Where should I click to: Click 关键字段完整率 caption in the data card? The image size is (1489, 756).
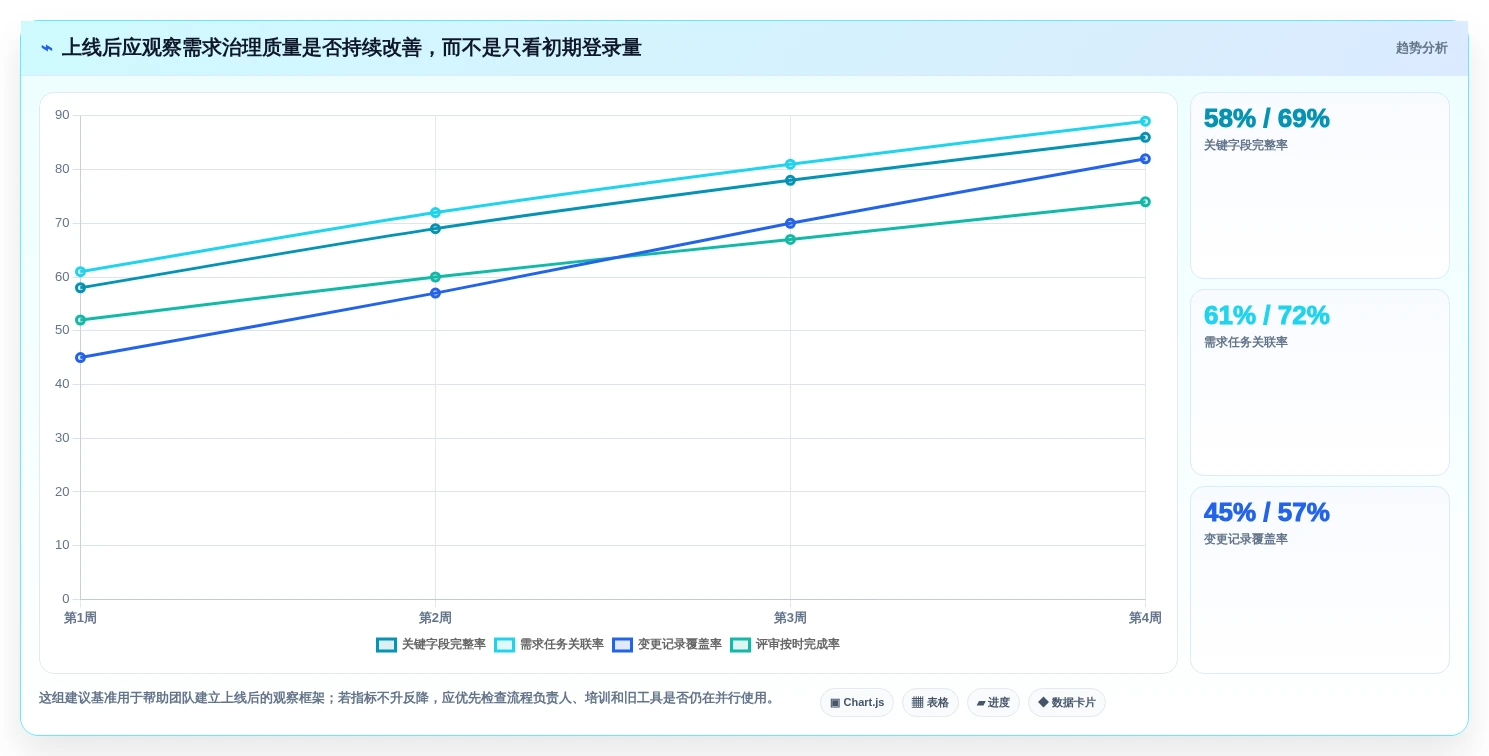click(1246, 145)
